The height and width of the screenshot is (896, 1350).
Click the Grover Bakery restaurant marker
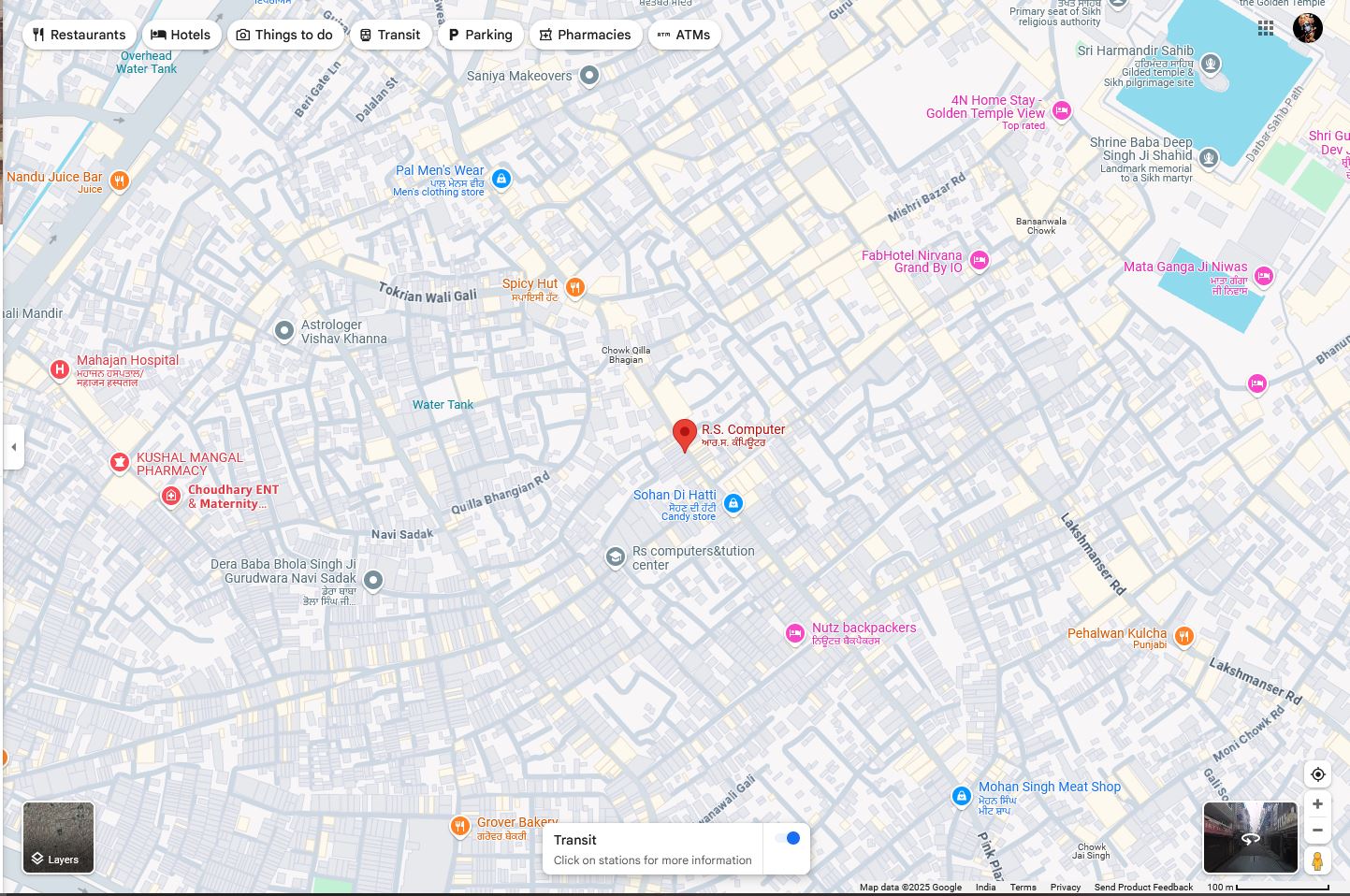click(459, 826)
